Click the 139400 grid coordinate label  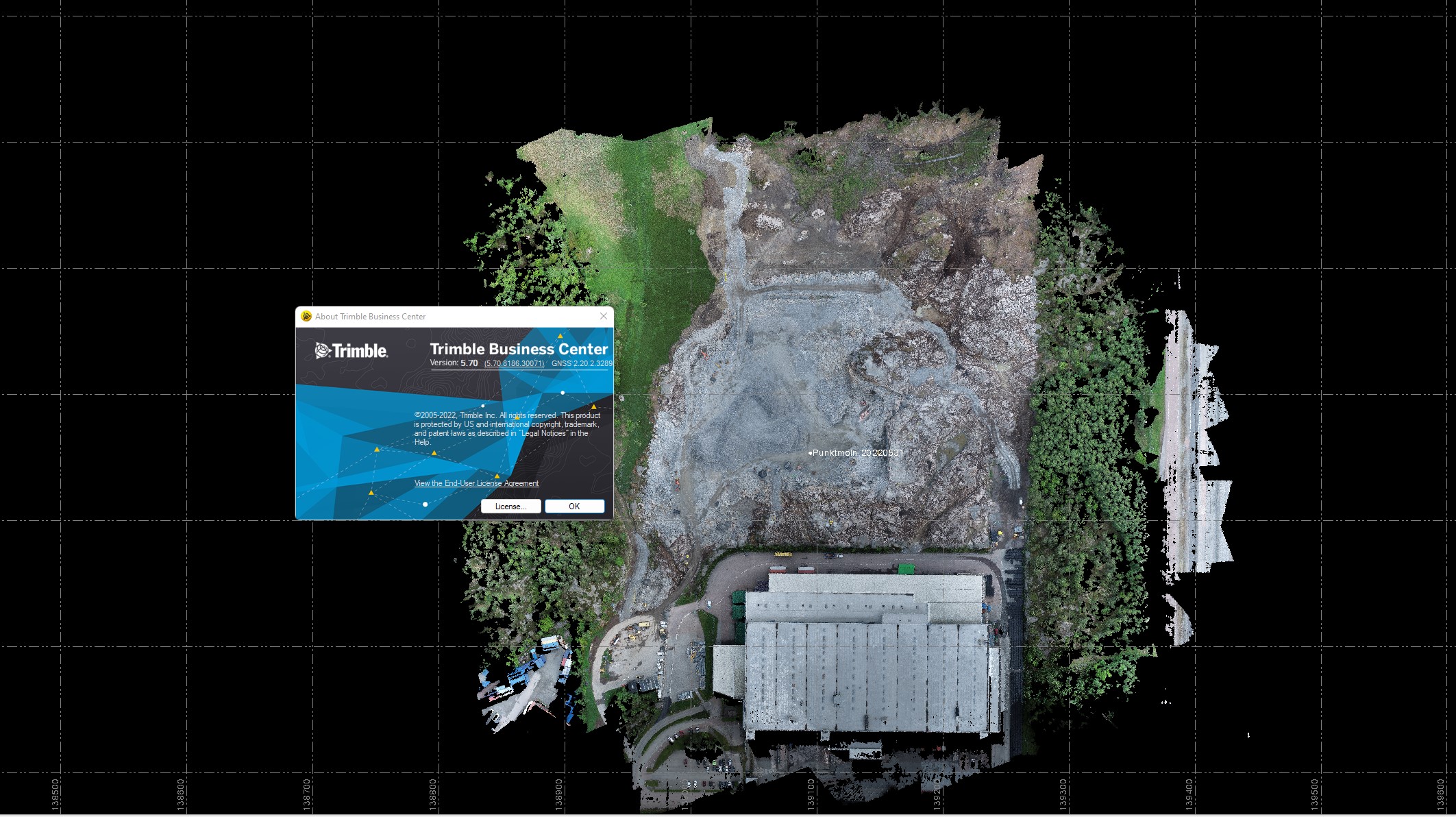[1189, 794]
